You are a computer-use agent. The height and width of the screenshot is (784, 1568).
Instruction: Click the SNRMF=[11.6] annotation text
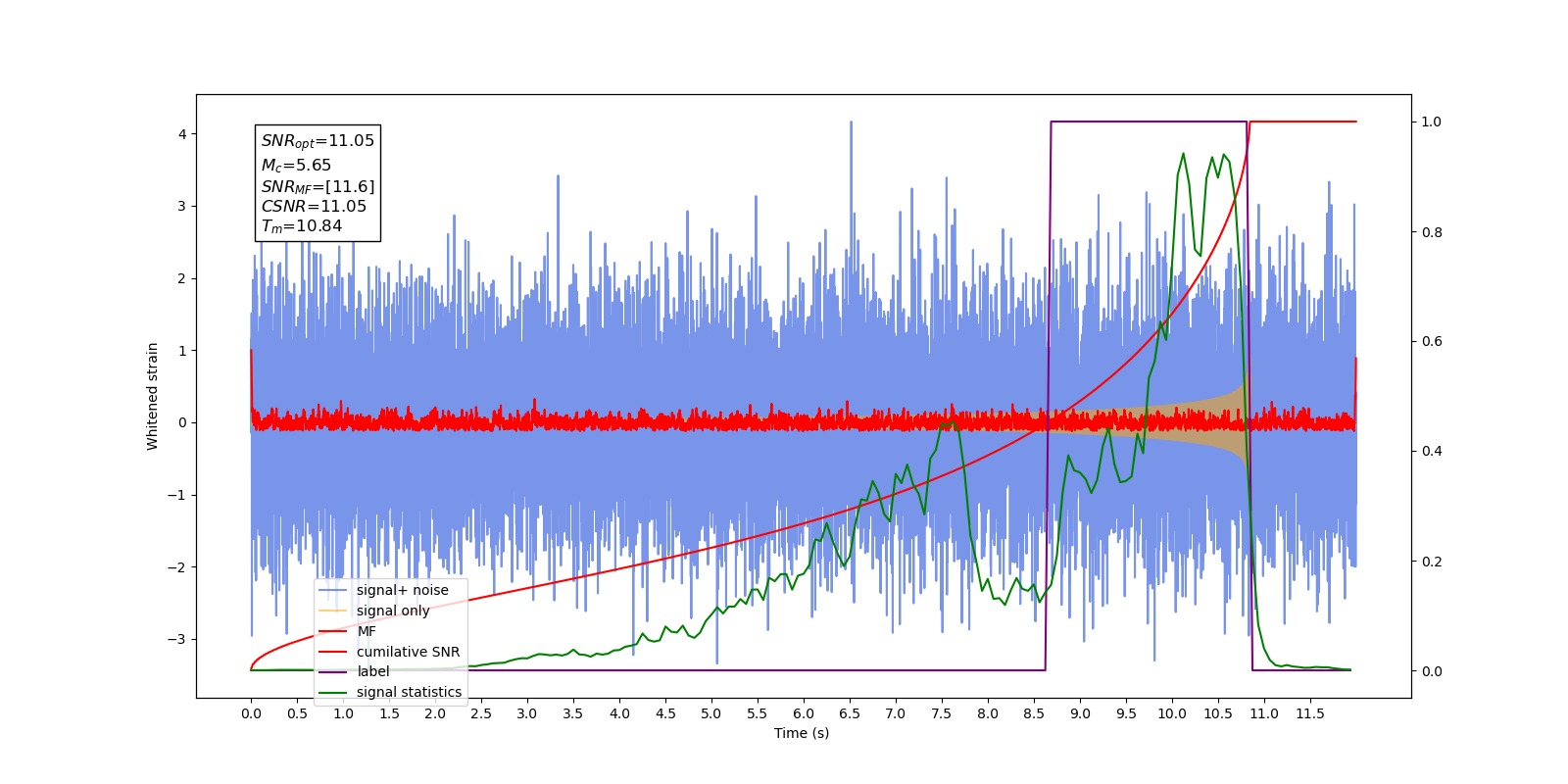pyautogui.click(x=318, y=186)
